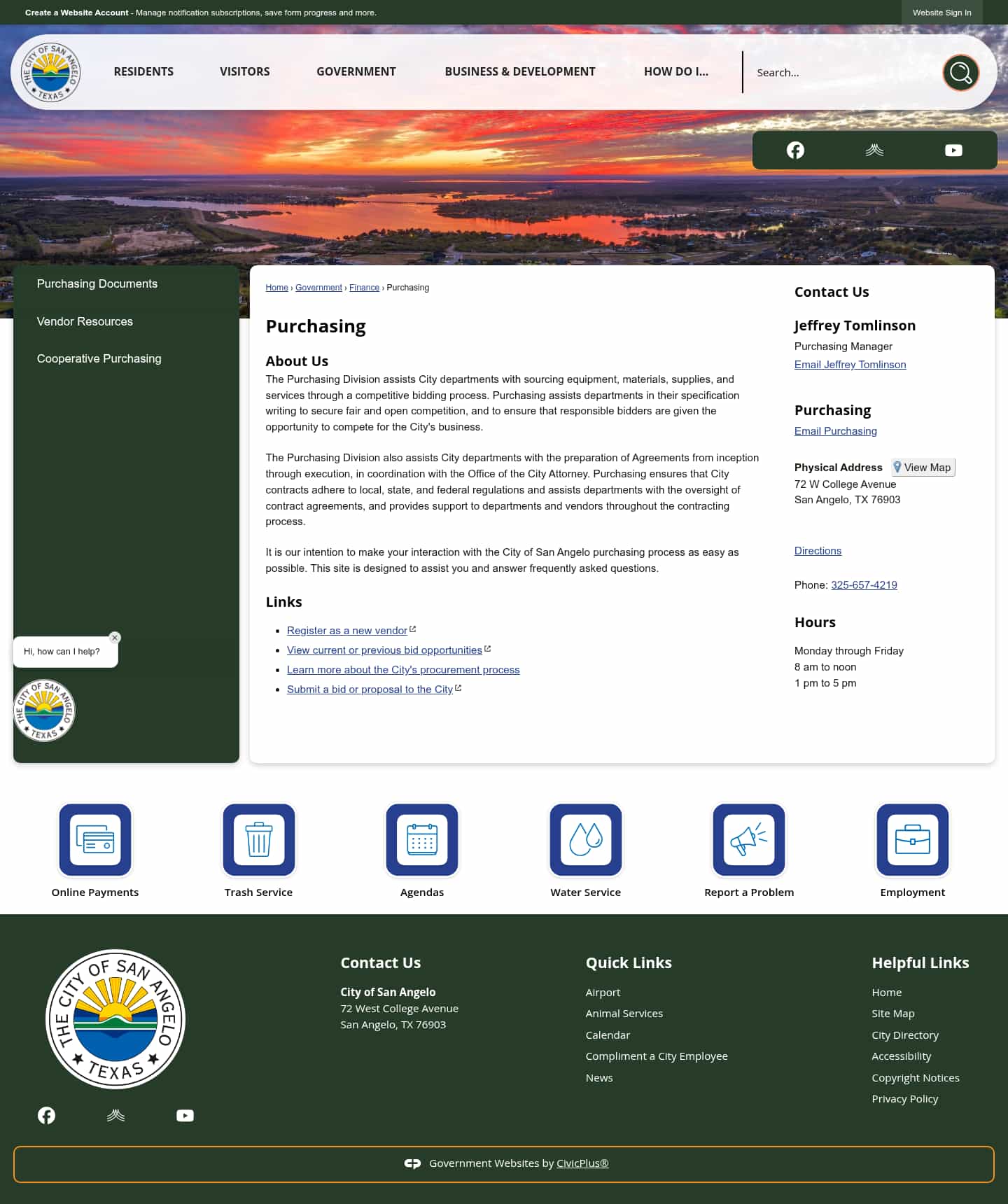Open the Government menu

click(x=356, y=71)
